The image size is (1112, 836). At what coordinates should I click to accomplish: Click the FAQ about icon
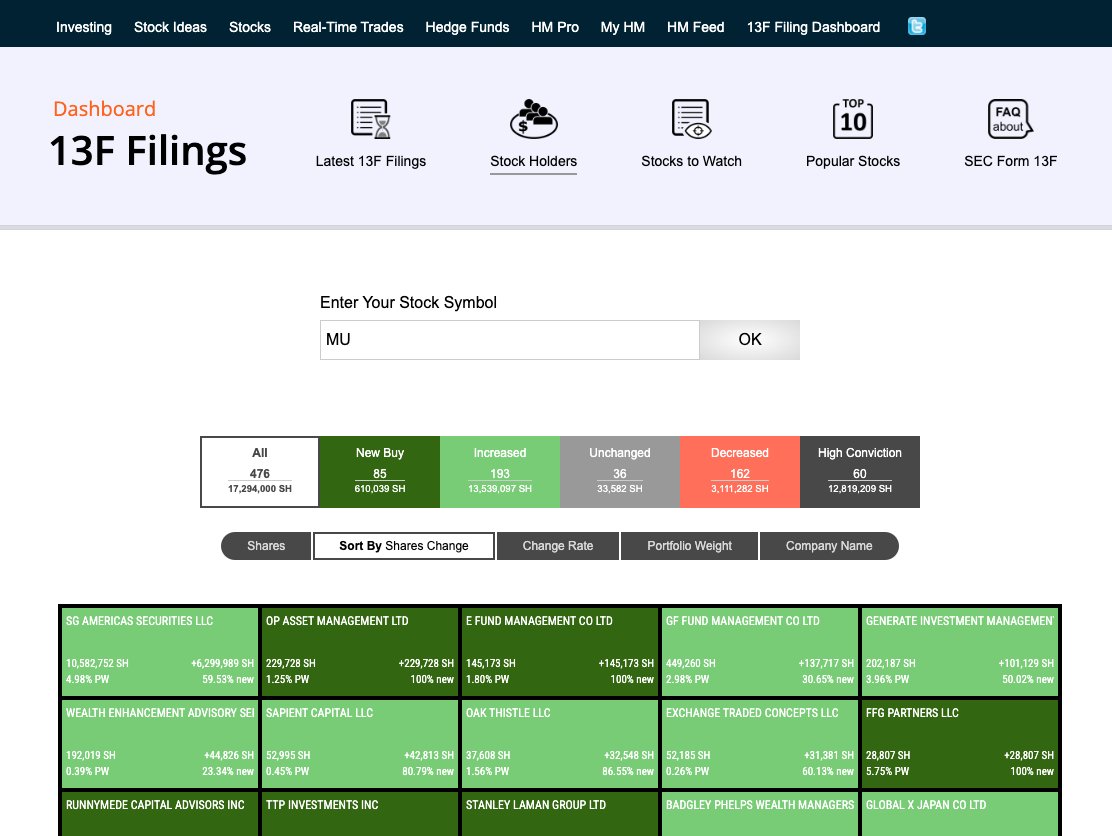pyautogui.click(x=1010, y=118)
